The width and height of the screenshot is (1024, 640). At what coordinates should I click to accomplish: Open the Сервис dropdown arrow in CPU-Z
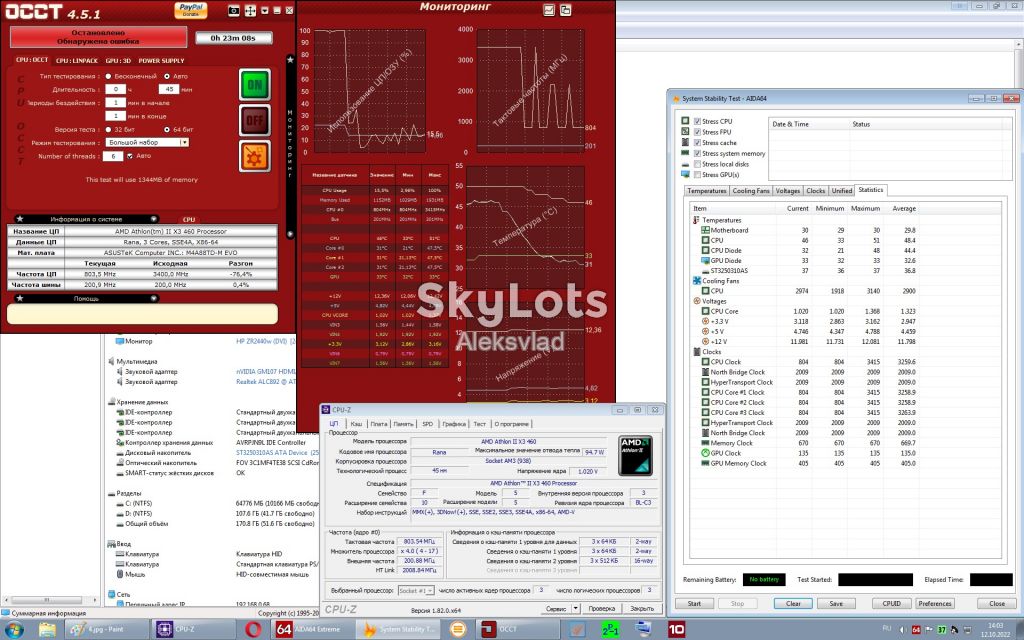[575, 608]
